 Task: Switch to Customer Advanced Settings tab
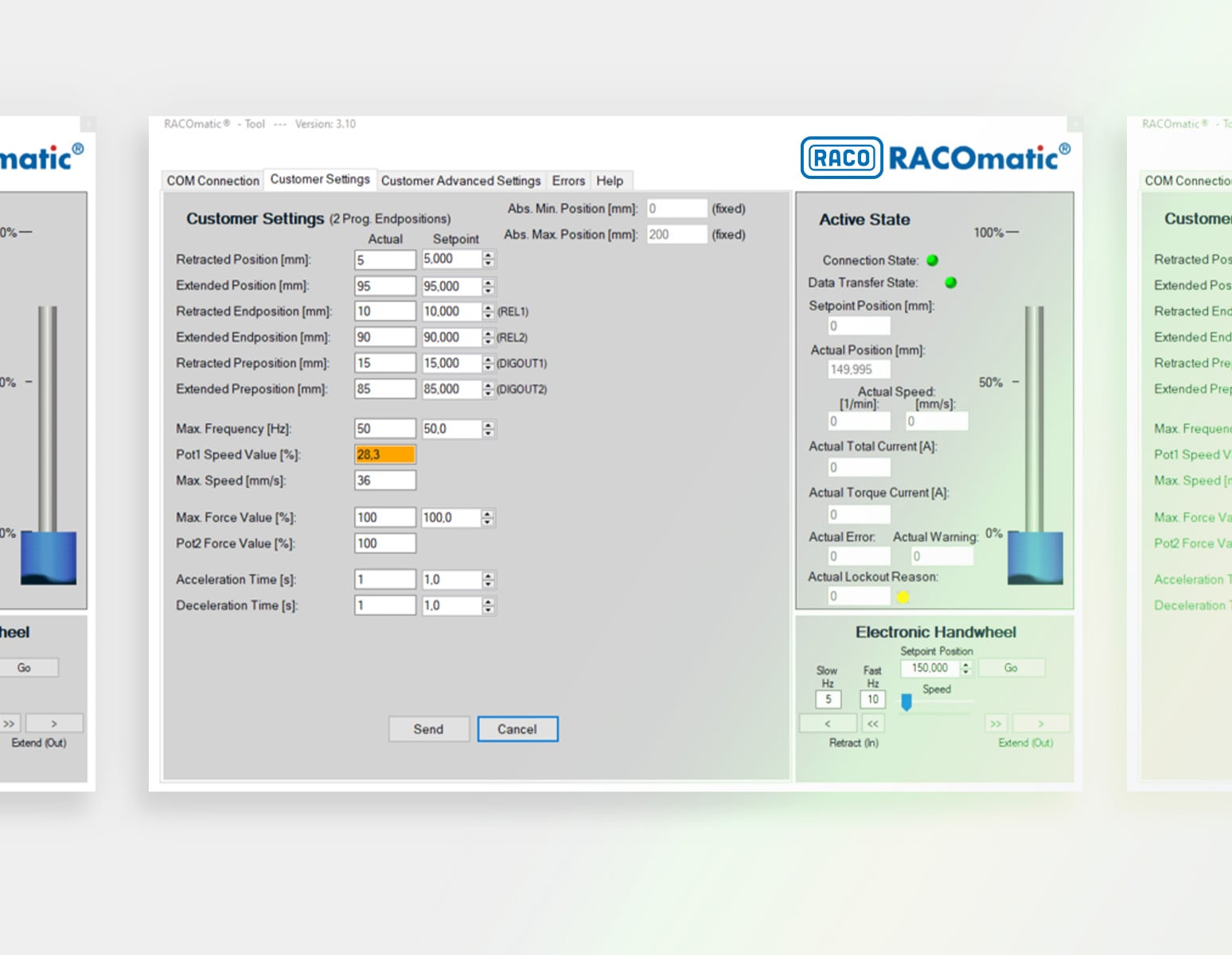460,181
